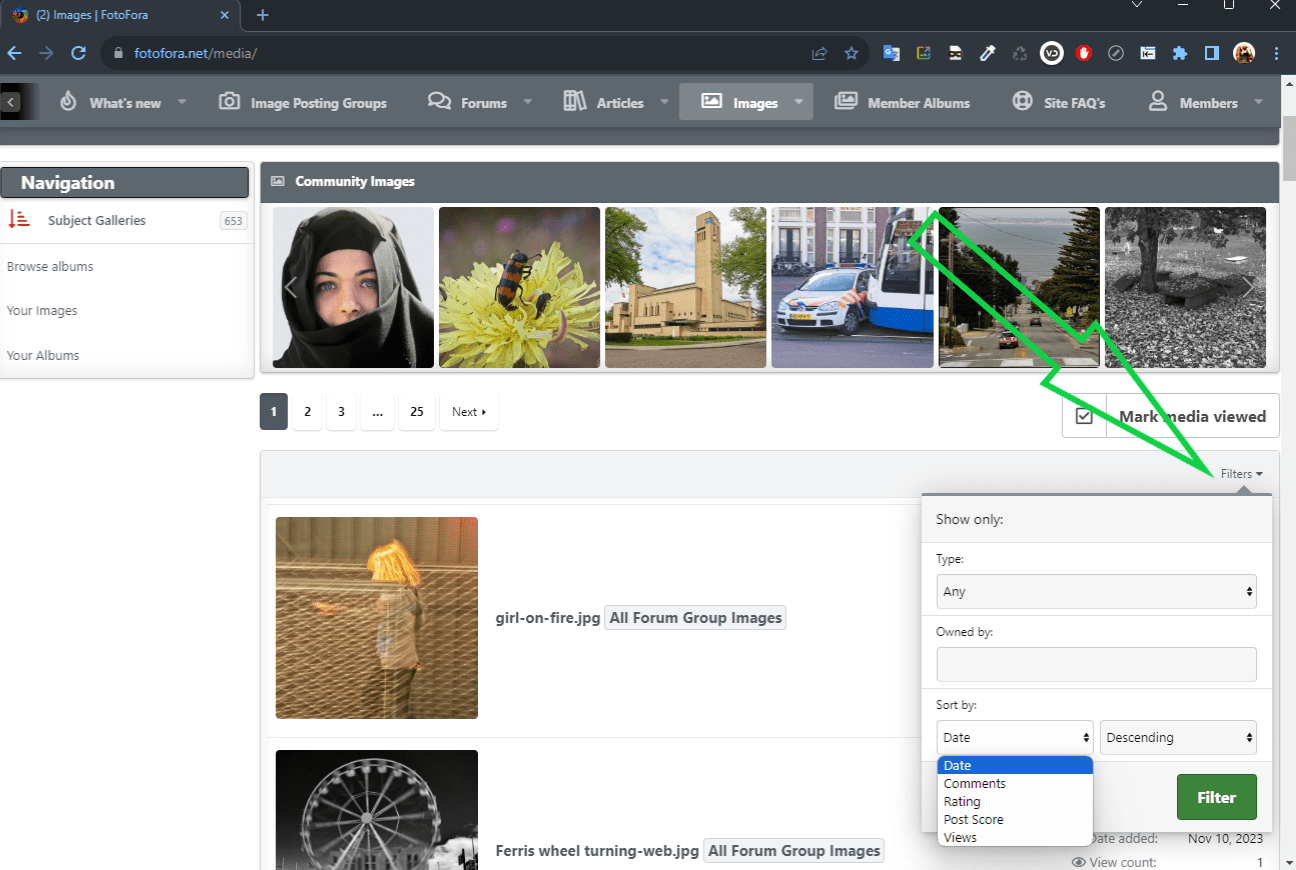
Task: Choose Rating in the sort list
Action: click(1015, 801)
